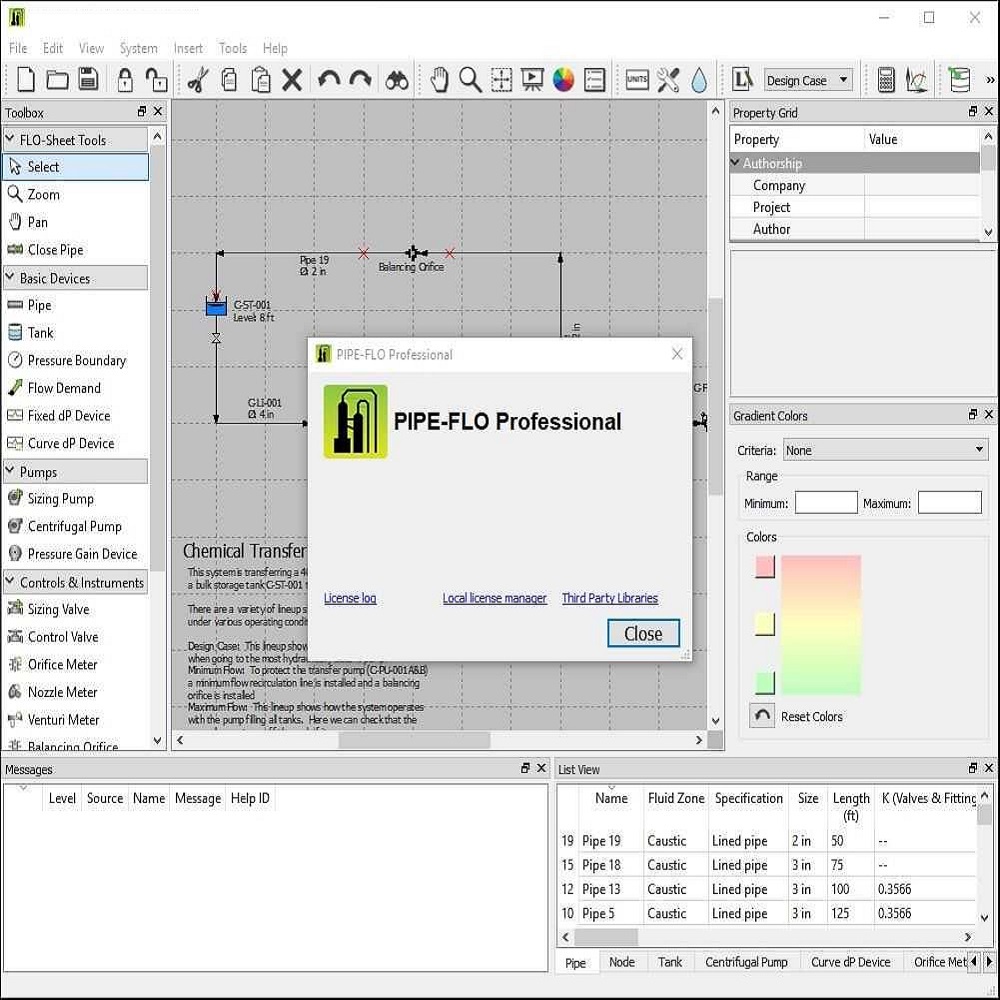Click the New file toolbar icon
This screenshot has width=1000, height=1000.
26,80
